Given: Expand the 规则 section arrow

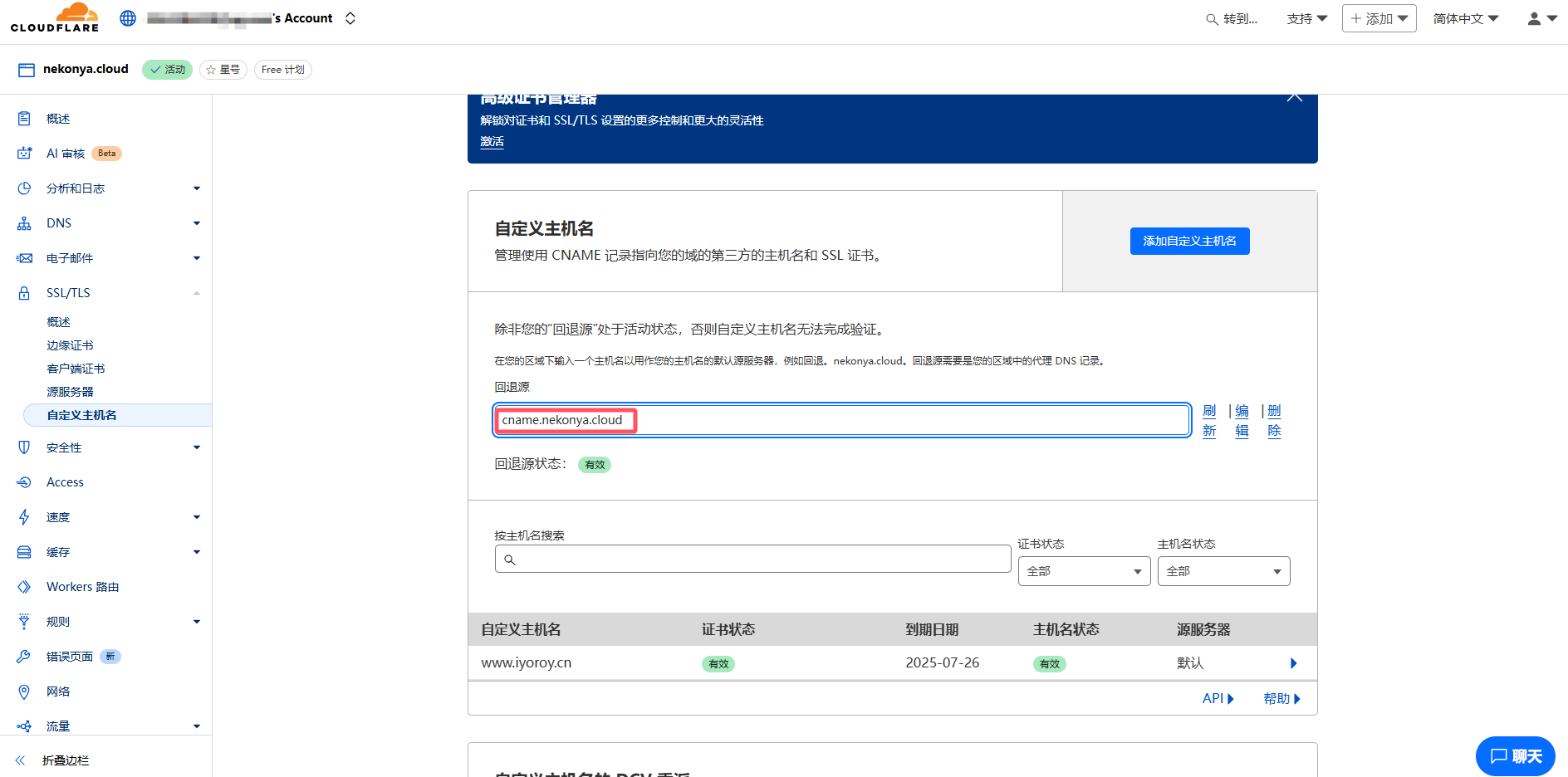Looking at the screenshot, I should pyautogui.click(x=197, y=622).
